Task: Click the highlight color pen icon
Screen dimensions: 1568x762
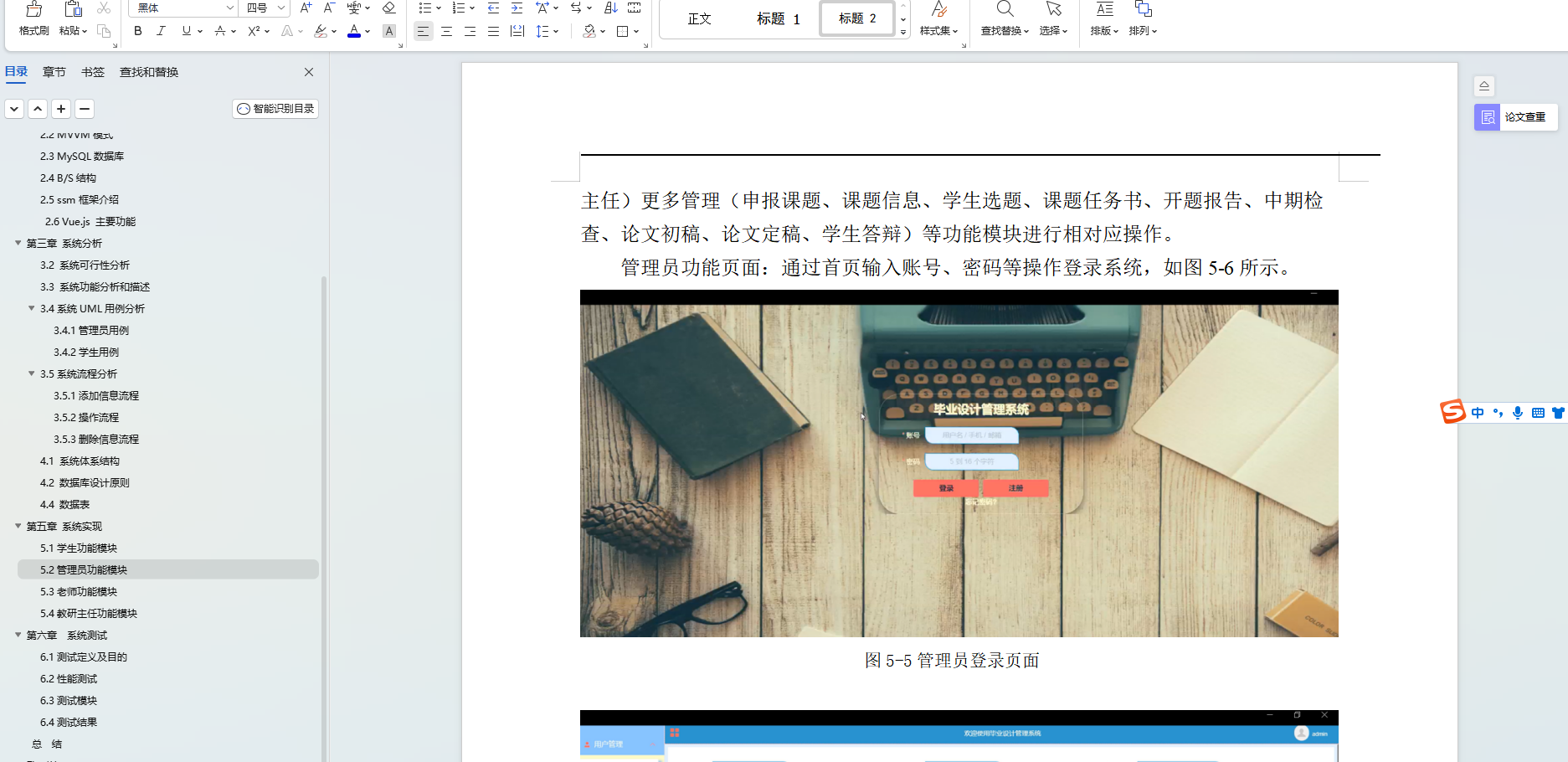Action: click(320, 31)
